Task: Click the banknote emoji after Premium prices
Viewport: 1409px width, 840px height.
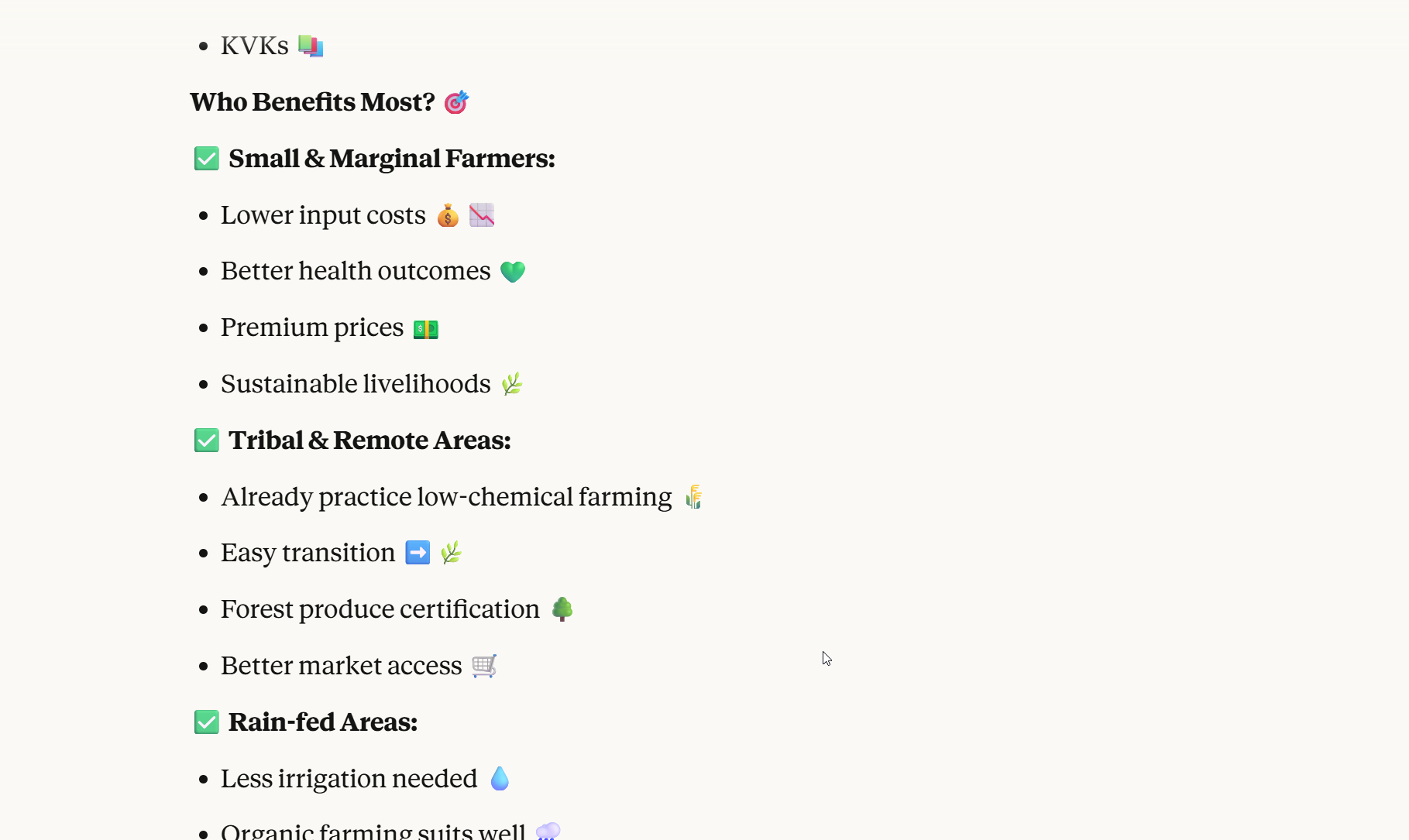Action: [426, 329]
